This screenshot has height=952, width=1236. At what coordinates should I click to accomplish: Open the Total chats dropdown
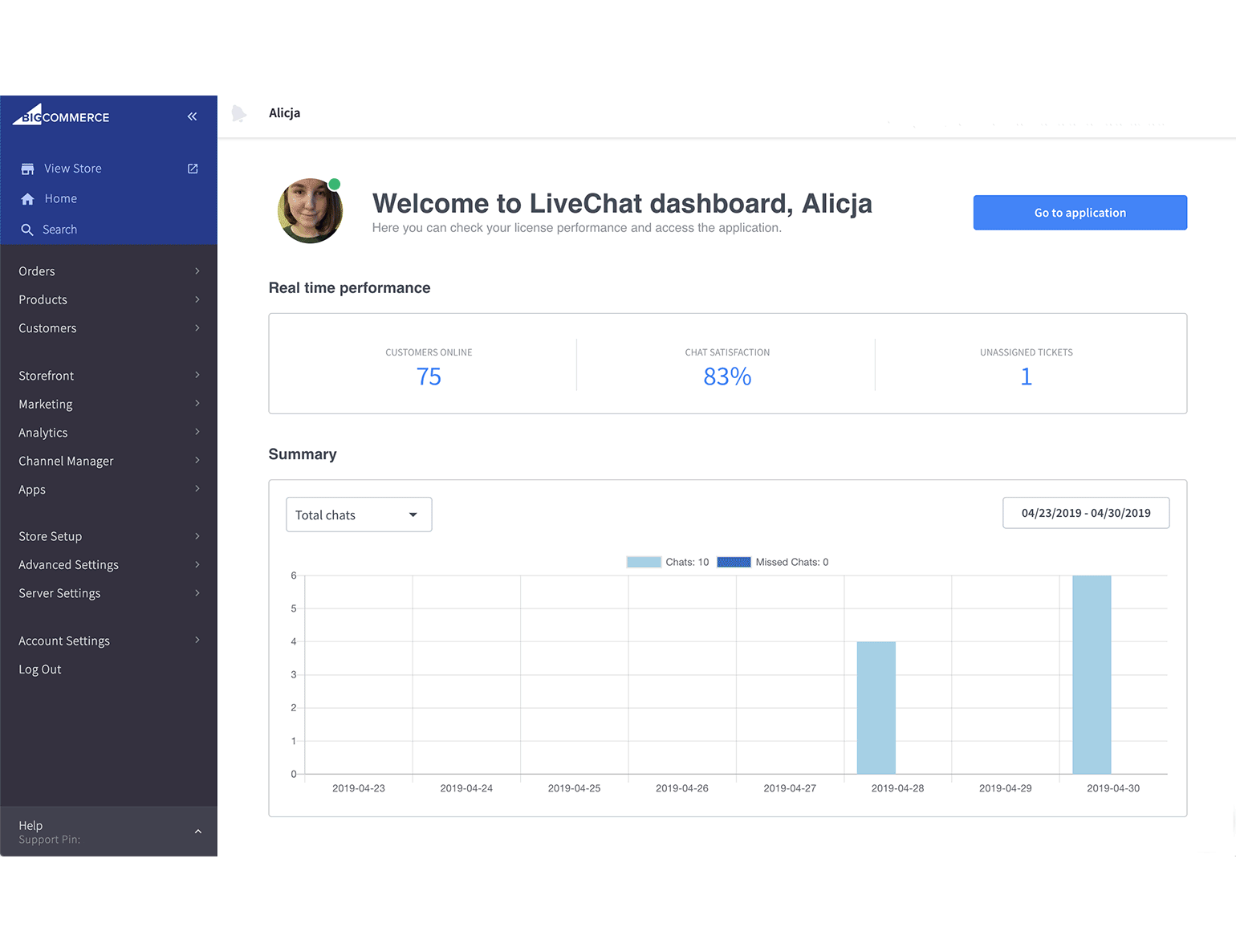pyautogui.click(x=359, y=515)
